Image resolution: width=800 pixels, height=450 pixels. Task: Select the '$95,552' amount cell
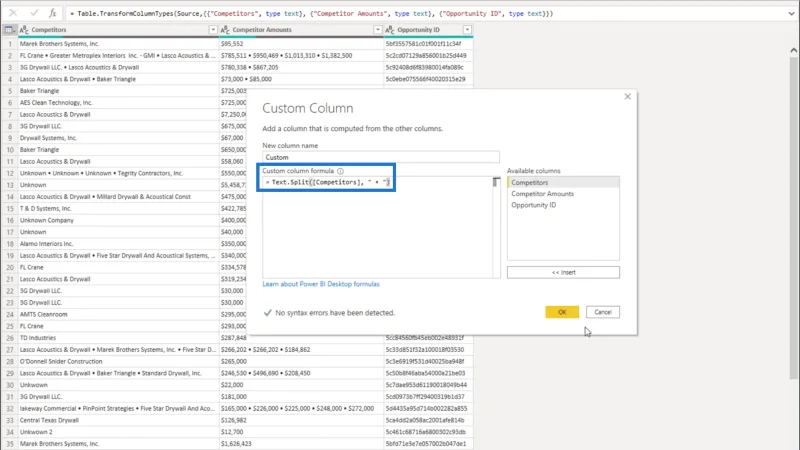tap(301, 44)
